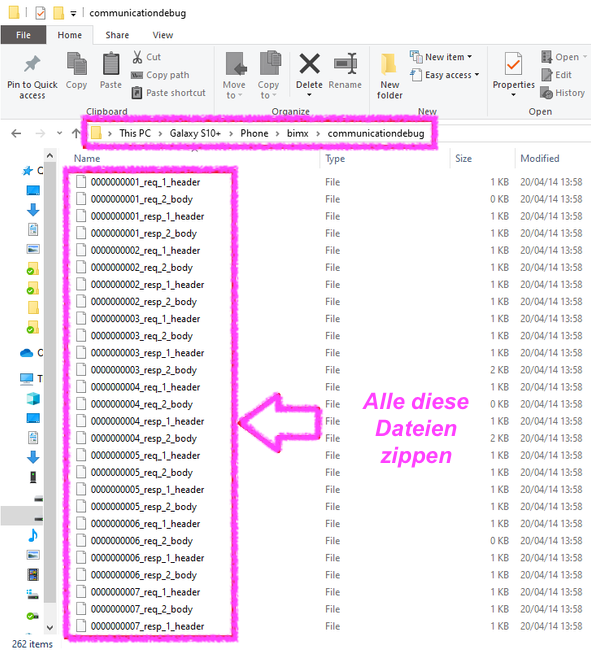The width and height of the screenshot is (591, 654).
Task: Click navigation pane scrollbar down arrow
Action: [x=50, y=627]
